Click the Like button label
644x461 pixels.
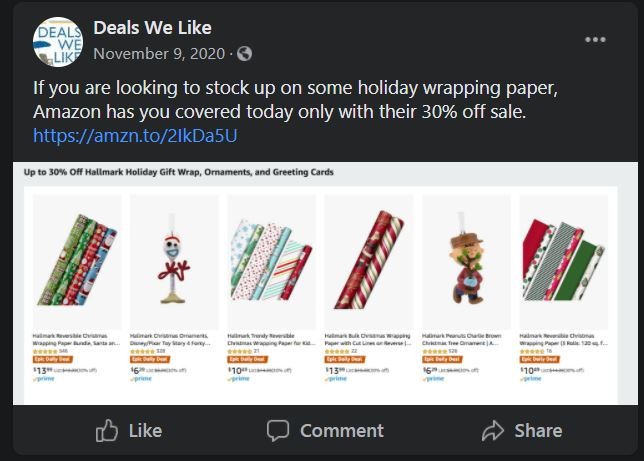point(145,431)
